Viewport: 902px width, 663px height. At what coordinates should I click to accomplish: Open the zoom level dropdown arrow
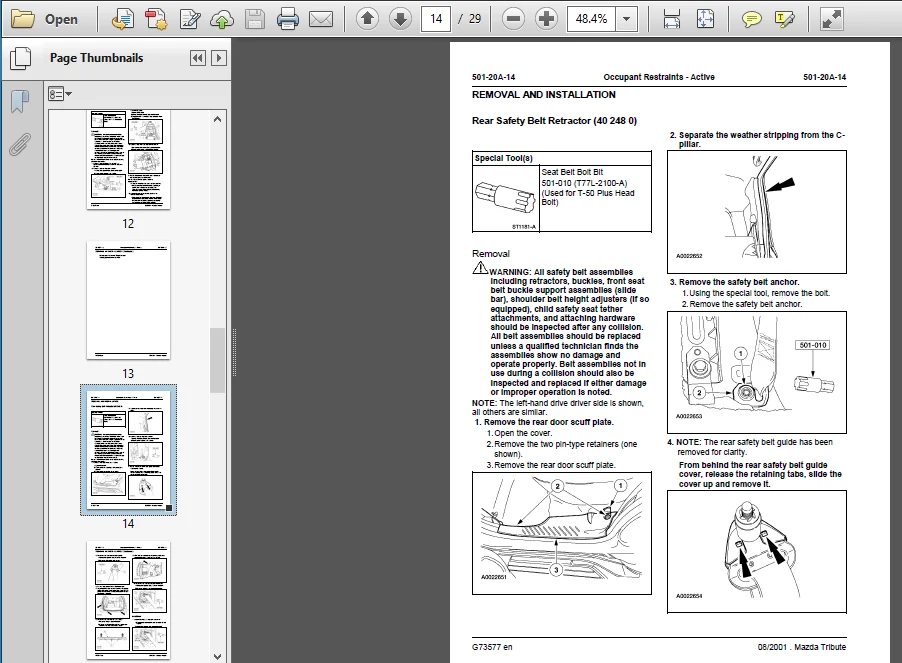click(626, 19)
